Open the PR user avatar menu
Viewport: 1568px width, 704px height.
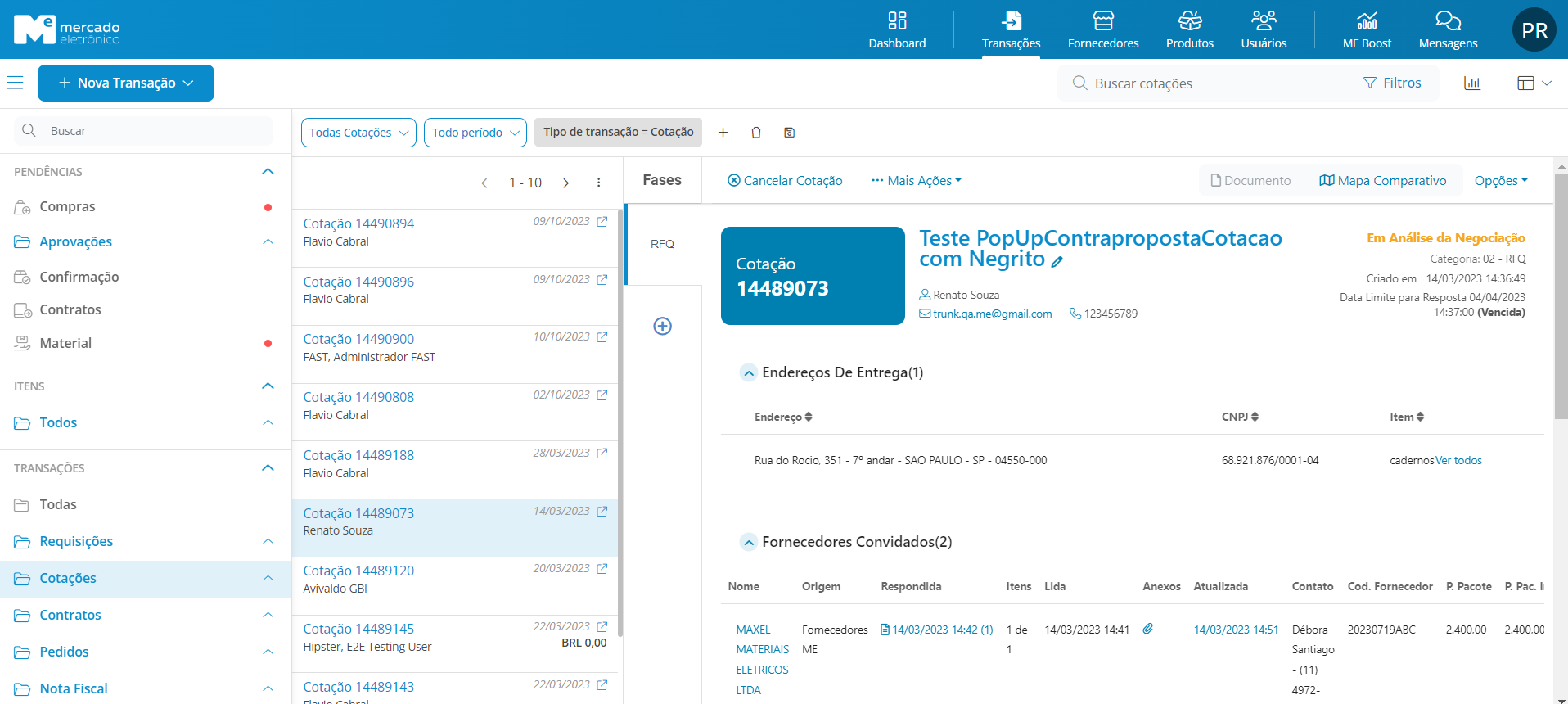click(x=1534, y=30)
